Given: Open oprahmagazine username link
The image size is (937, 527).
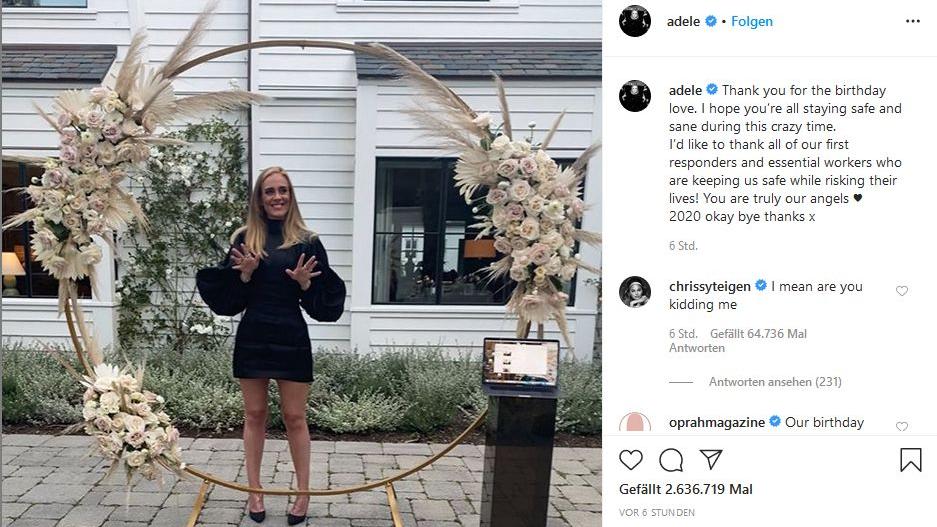Looking at the screenshot, I should (x=716, y=422).
